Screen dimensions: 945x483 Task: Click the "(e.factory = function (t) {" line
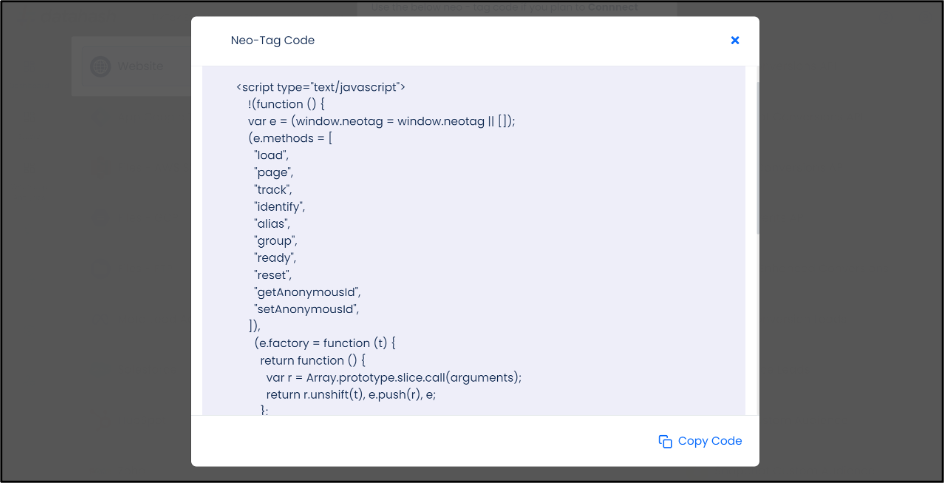pos(324,343)
